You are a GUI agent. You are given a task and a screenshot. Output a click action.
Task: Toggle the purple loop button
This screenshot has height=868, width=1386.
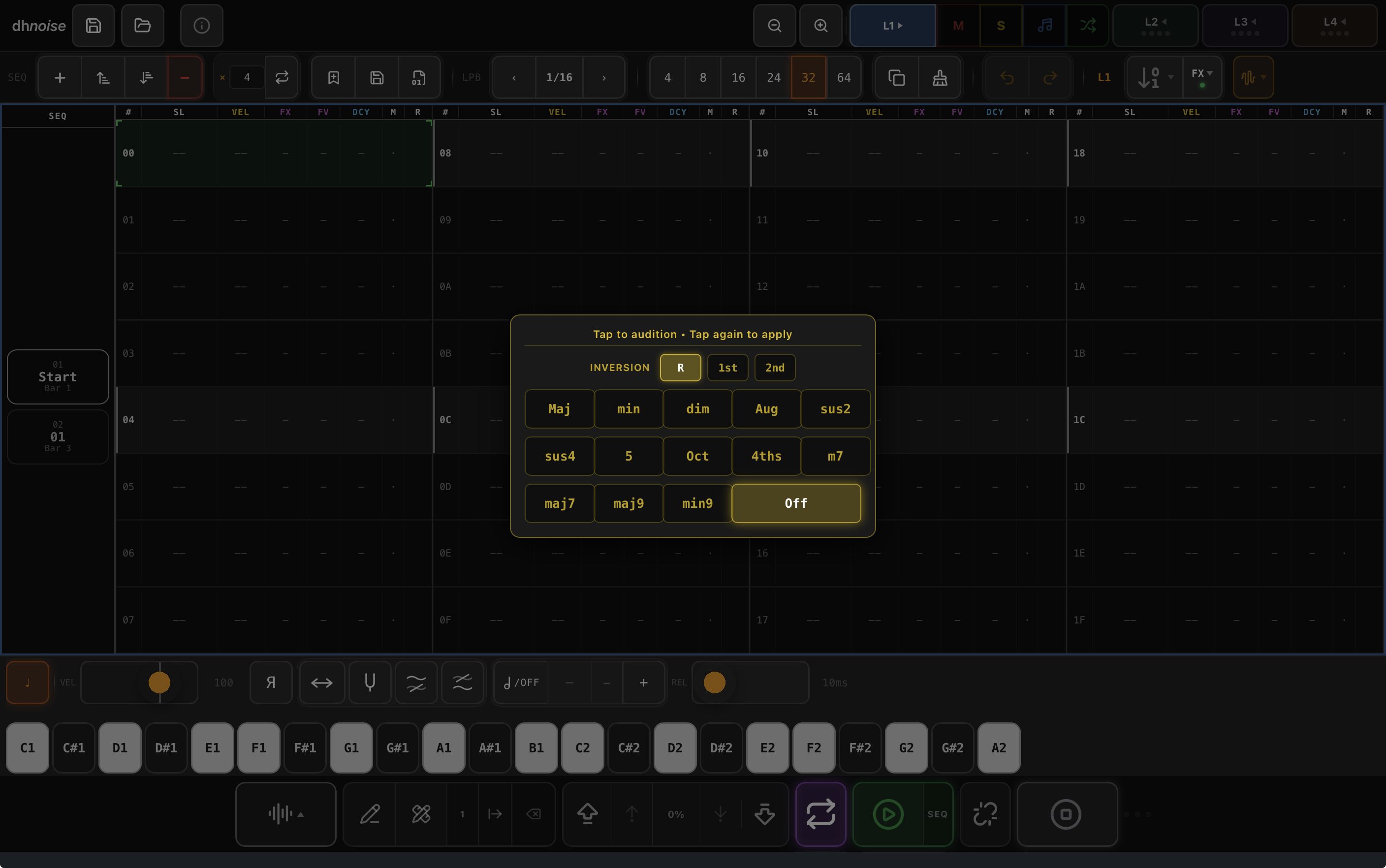[x=821, y=814]
